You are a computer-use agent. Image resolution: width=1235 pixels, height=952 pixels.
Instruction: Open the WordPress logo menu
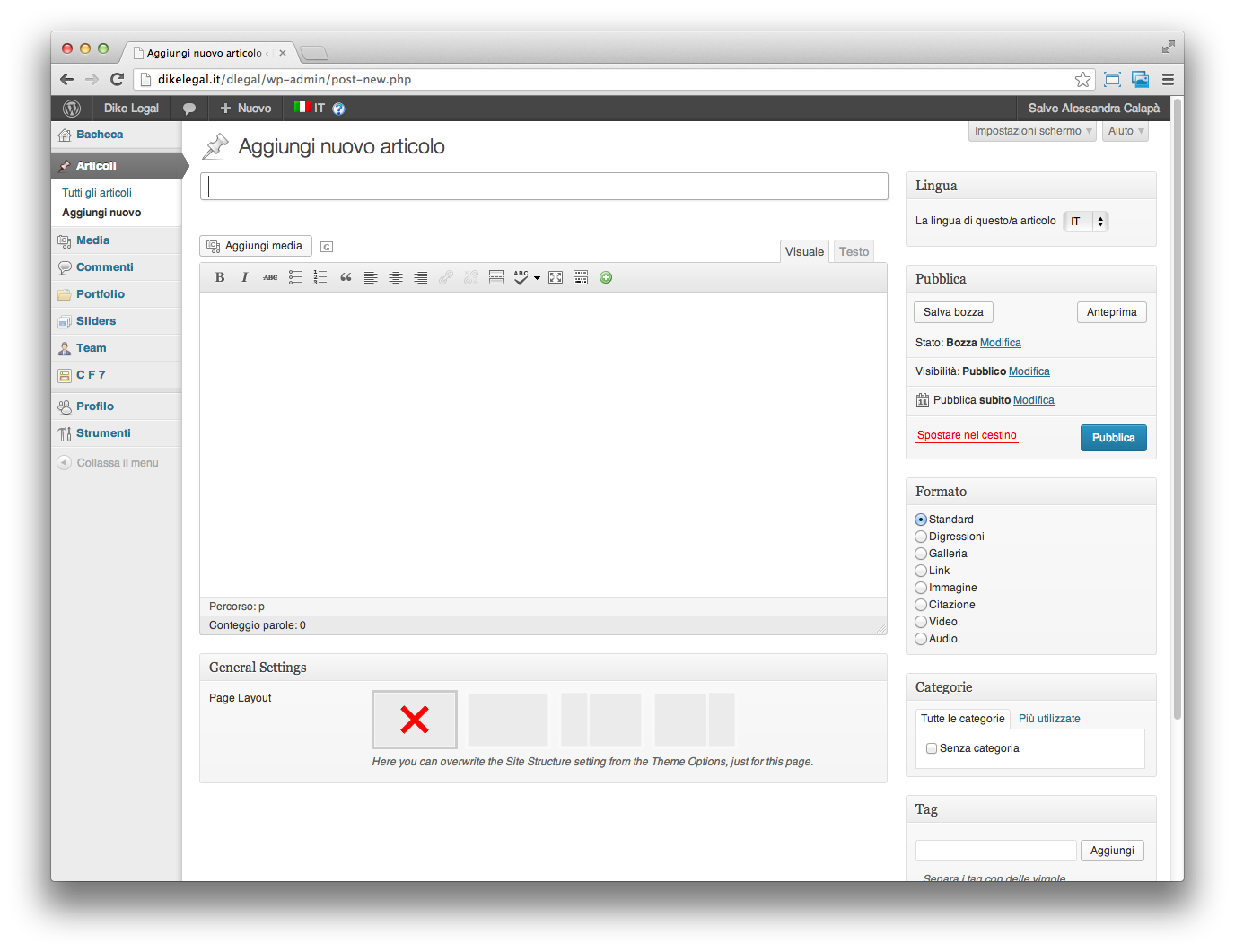tap(72, 109)
